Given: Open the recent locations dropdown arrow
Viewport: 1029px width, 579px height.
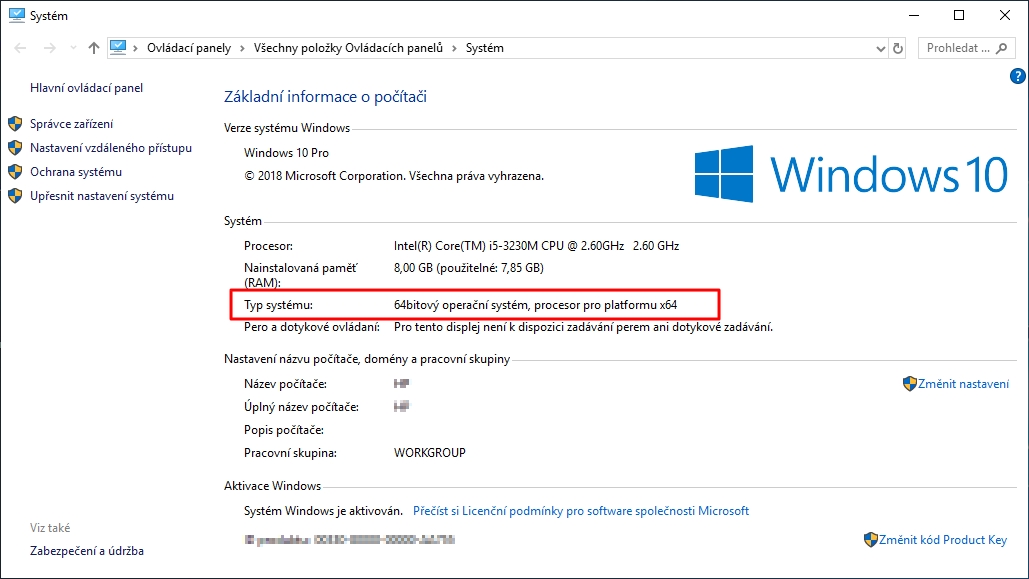Looking at the screenshot, I should (x=72, y=48).
